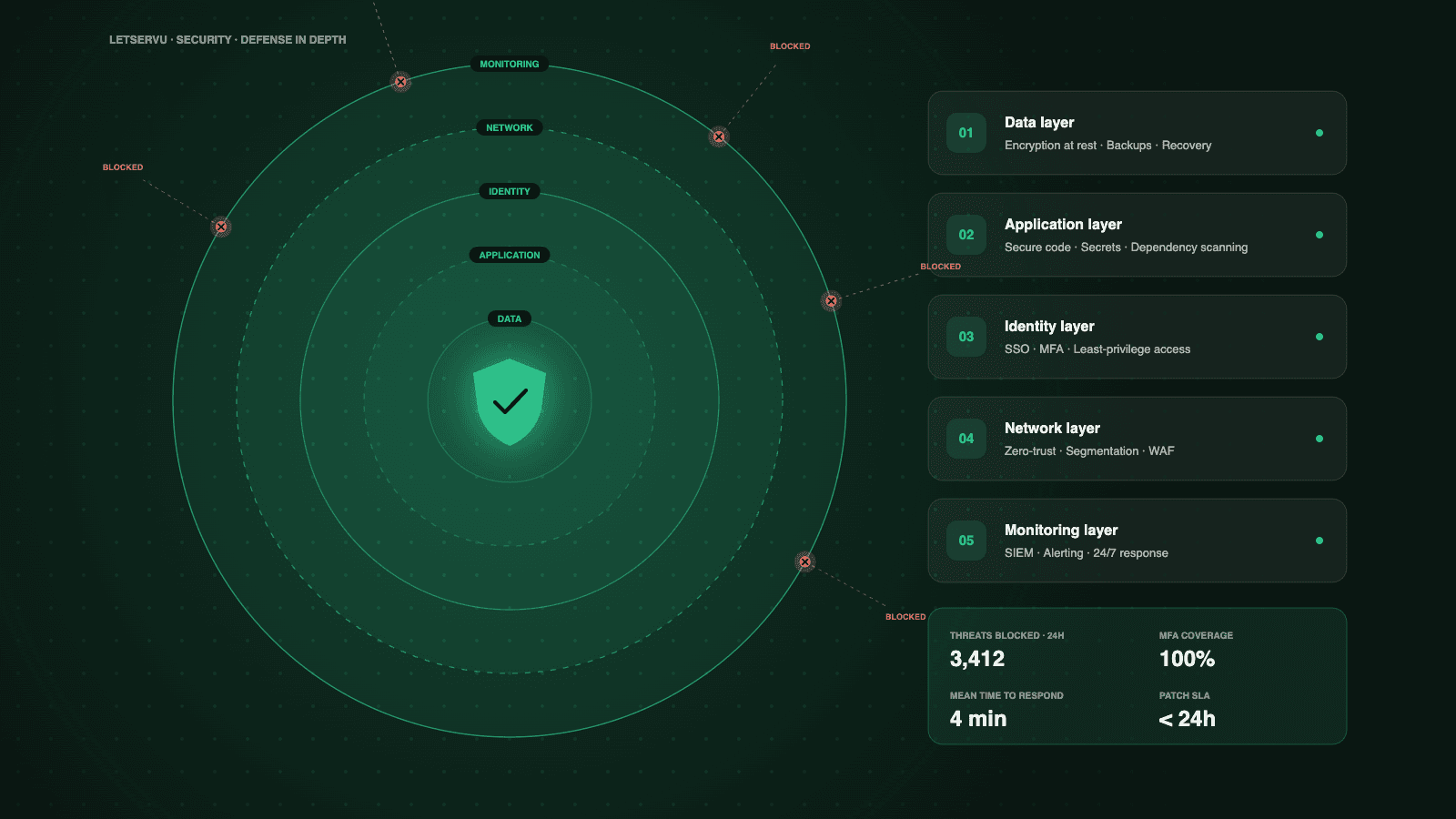Click 'Encryption at rest · Backups · Recovery' text

click(x=1107, y=146)
